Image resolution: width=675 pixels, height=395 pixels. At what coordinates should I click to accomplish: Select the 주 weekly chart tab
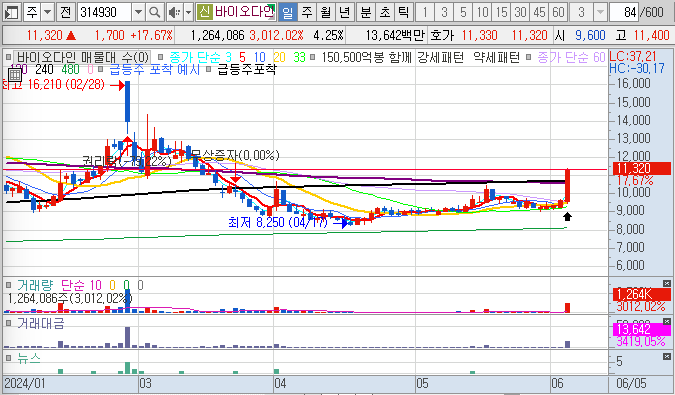pos(307,12)
